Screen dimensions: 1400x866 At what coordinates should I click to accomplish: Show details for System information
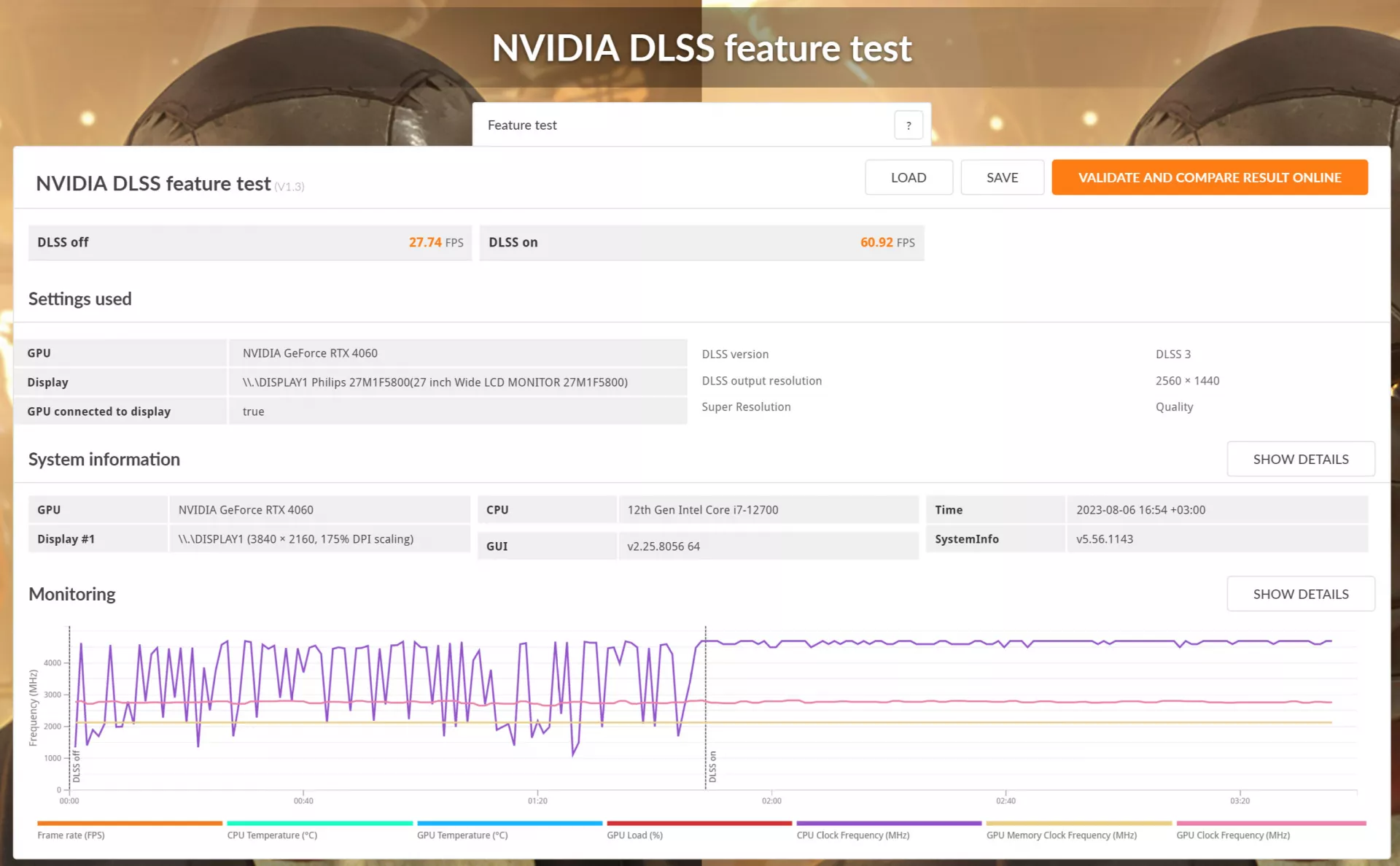(x=1301, y=459)
